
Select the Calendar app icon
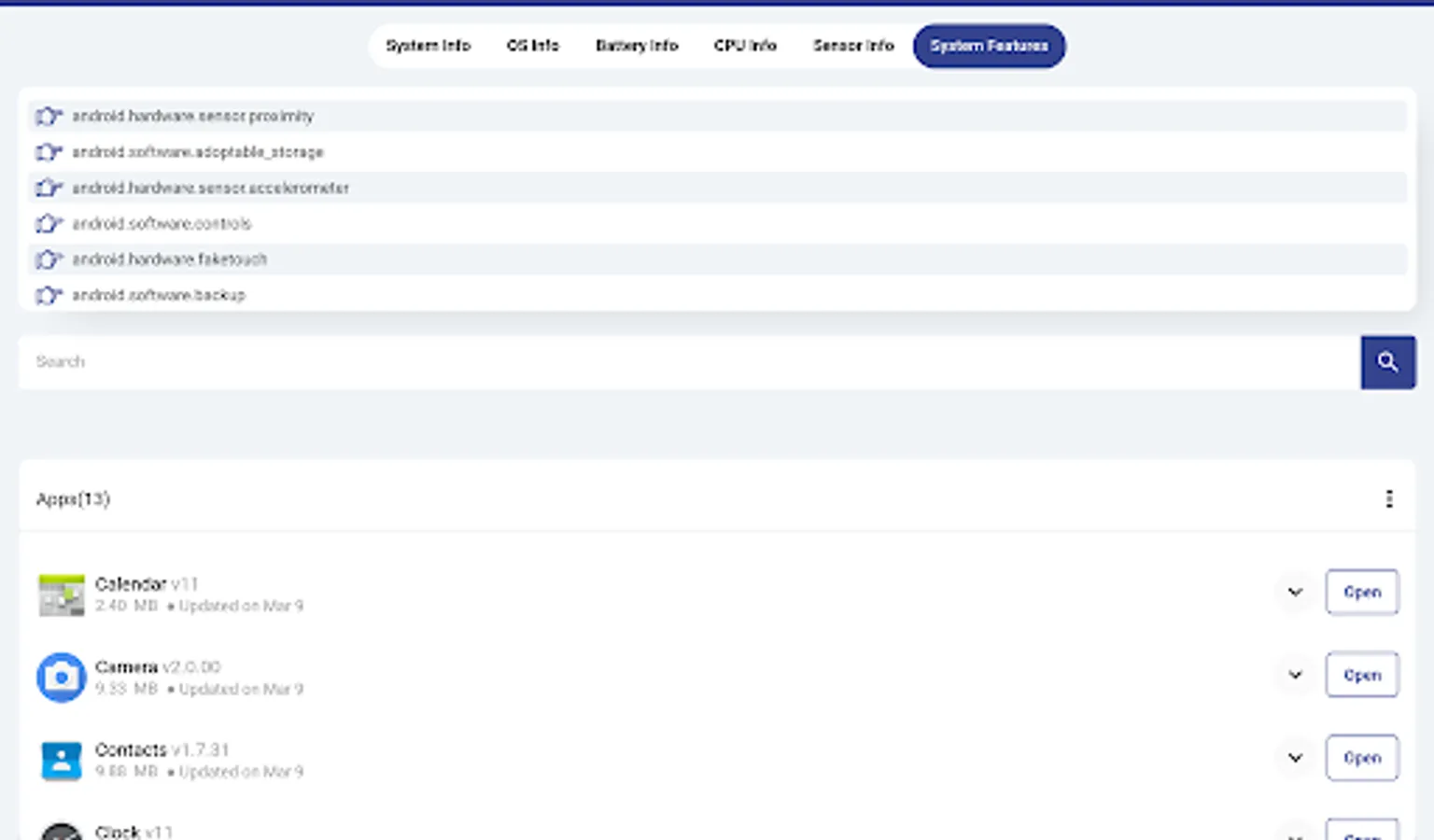[x=61, y=594]
